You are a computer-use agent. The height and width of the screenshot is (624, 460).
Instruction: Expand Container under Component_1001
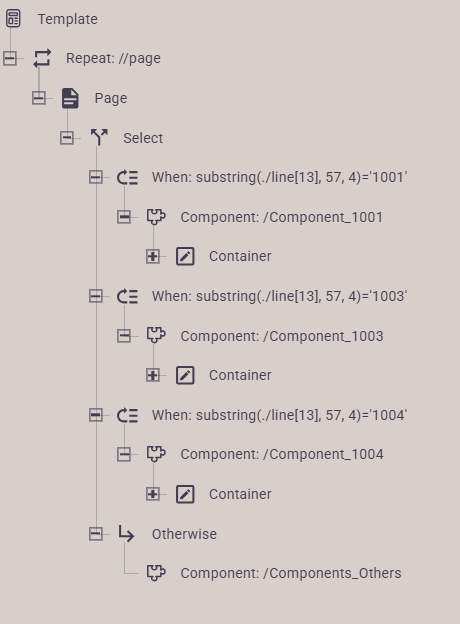click(153, 256)
